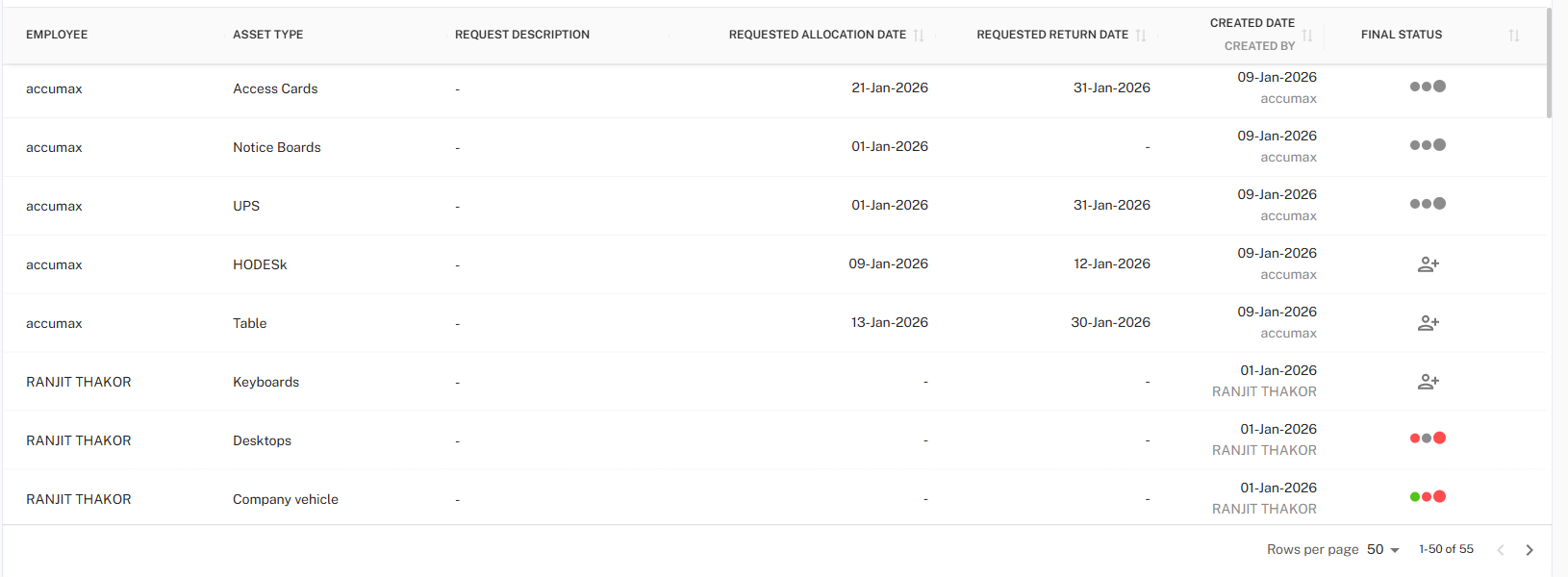Click assign-user icon for Table row
This screenshot has height=577, width=1568.
coord(1428,323)
